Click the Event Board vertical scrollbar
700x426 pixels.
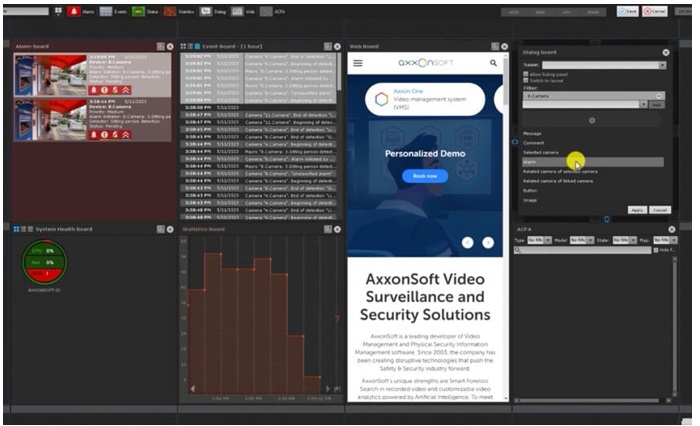[x=340, y=72]
